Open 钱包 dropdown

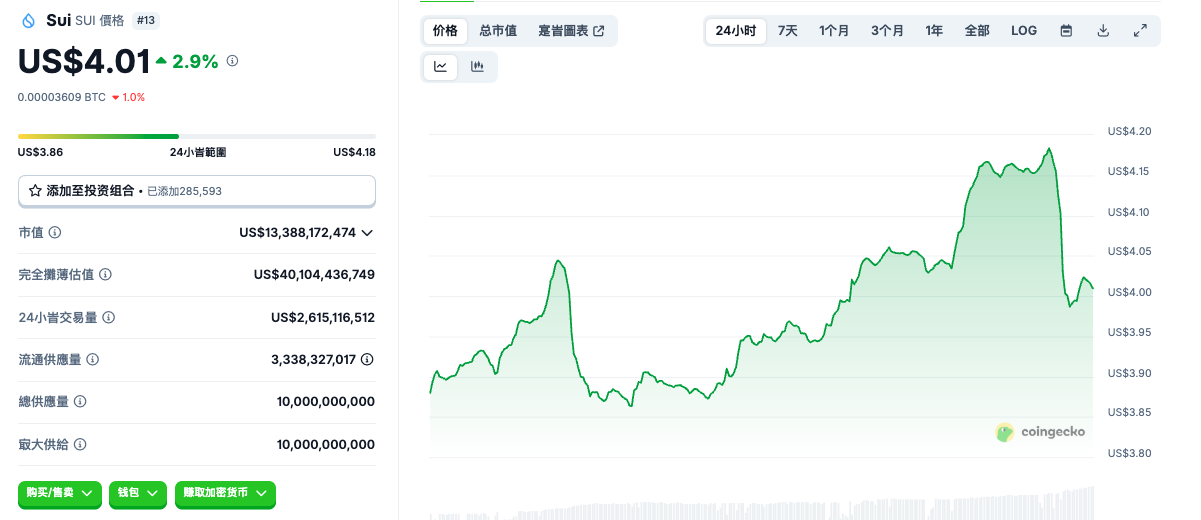click(x=137, y=493)
